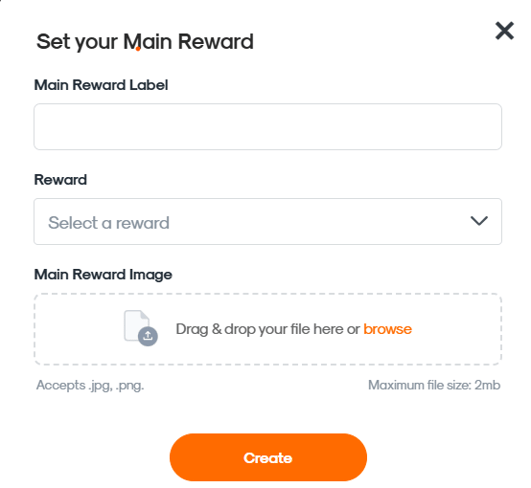Click the Set your Main Reward heading
This screenshot has width=531, height=488.
(x=145, y=42)
